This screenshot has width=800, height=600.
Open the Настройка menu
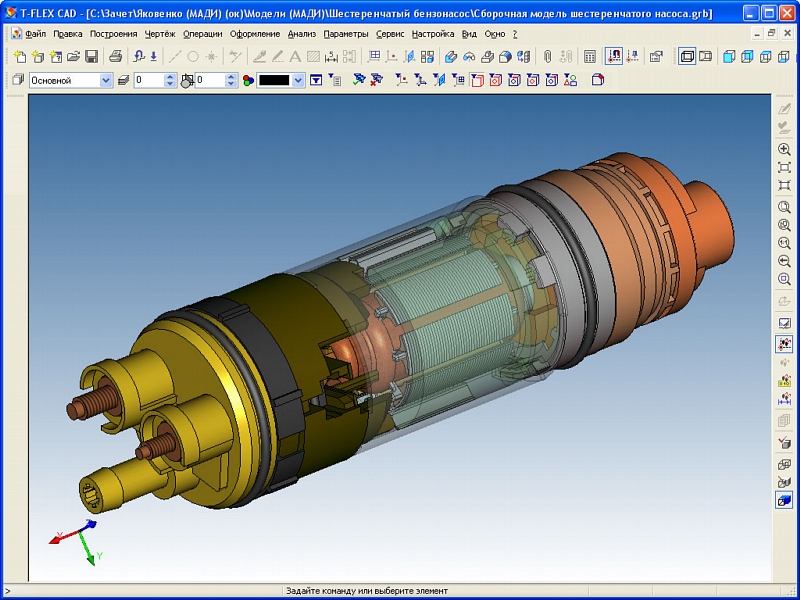click(433, 34)
